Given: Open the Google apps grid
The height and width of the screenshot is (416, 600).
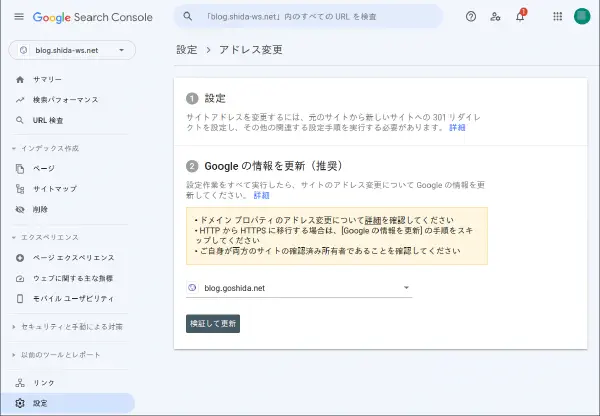Looking at the screenshot, I should [558, 16].
